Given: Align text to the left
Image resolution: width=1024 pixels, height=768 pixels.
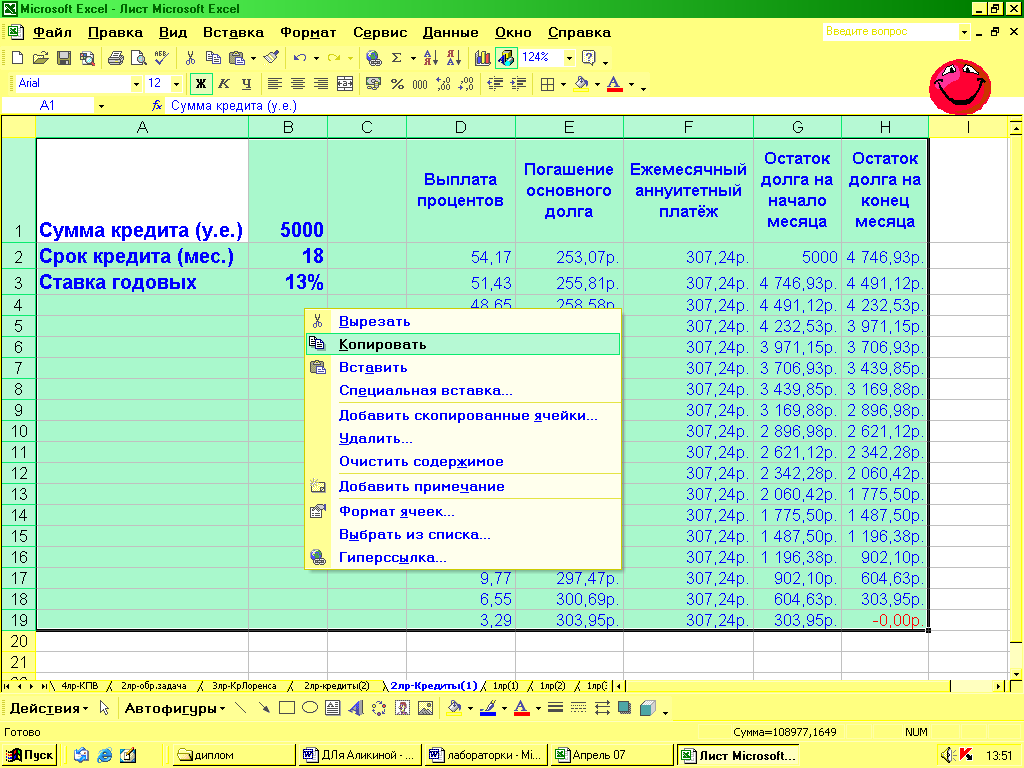Looking at the screenshot, I should (275, 84).
